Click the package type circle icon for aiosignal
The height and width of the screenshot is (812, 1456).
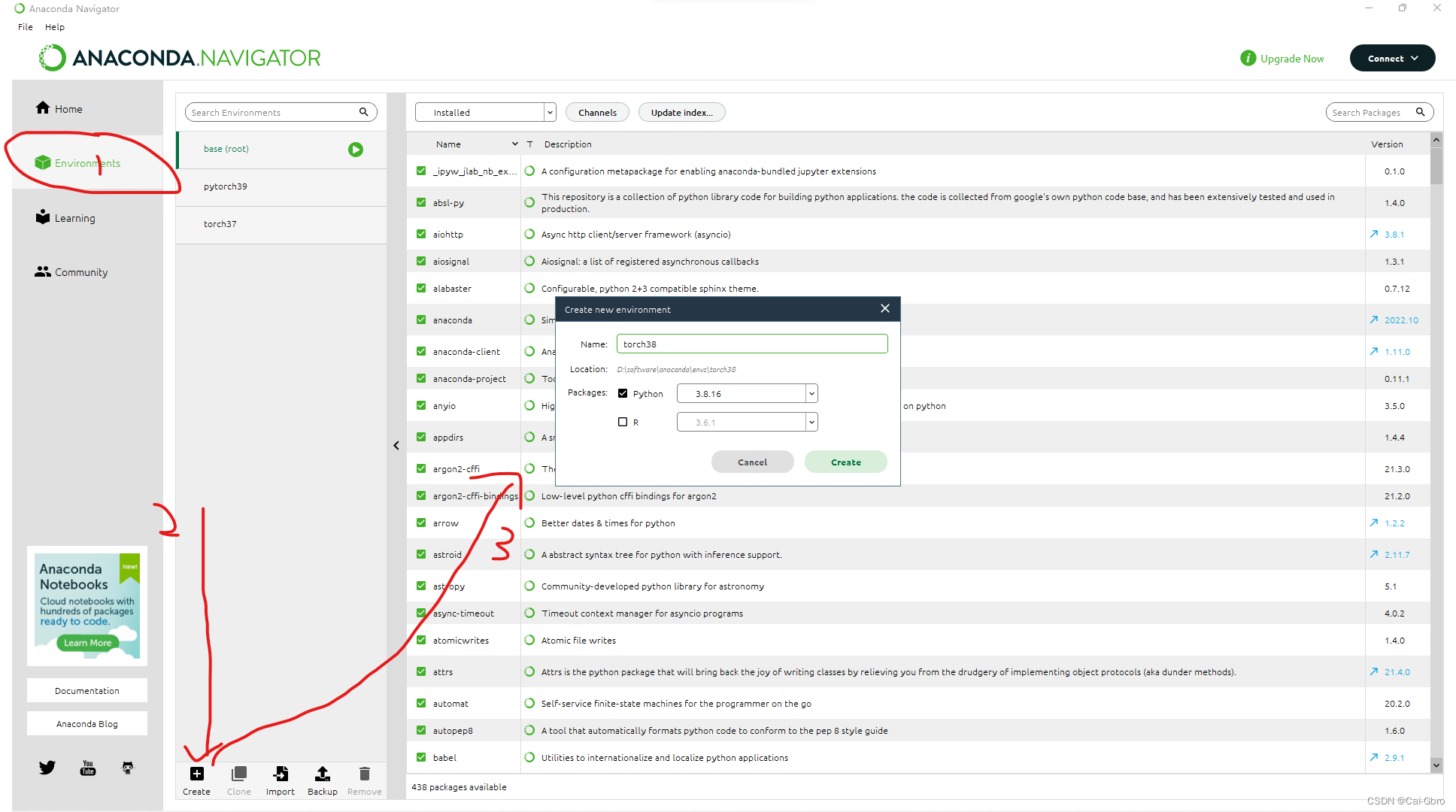click(529, 261)
